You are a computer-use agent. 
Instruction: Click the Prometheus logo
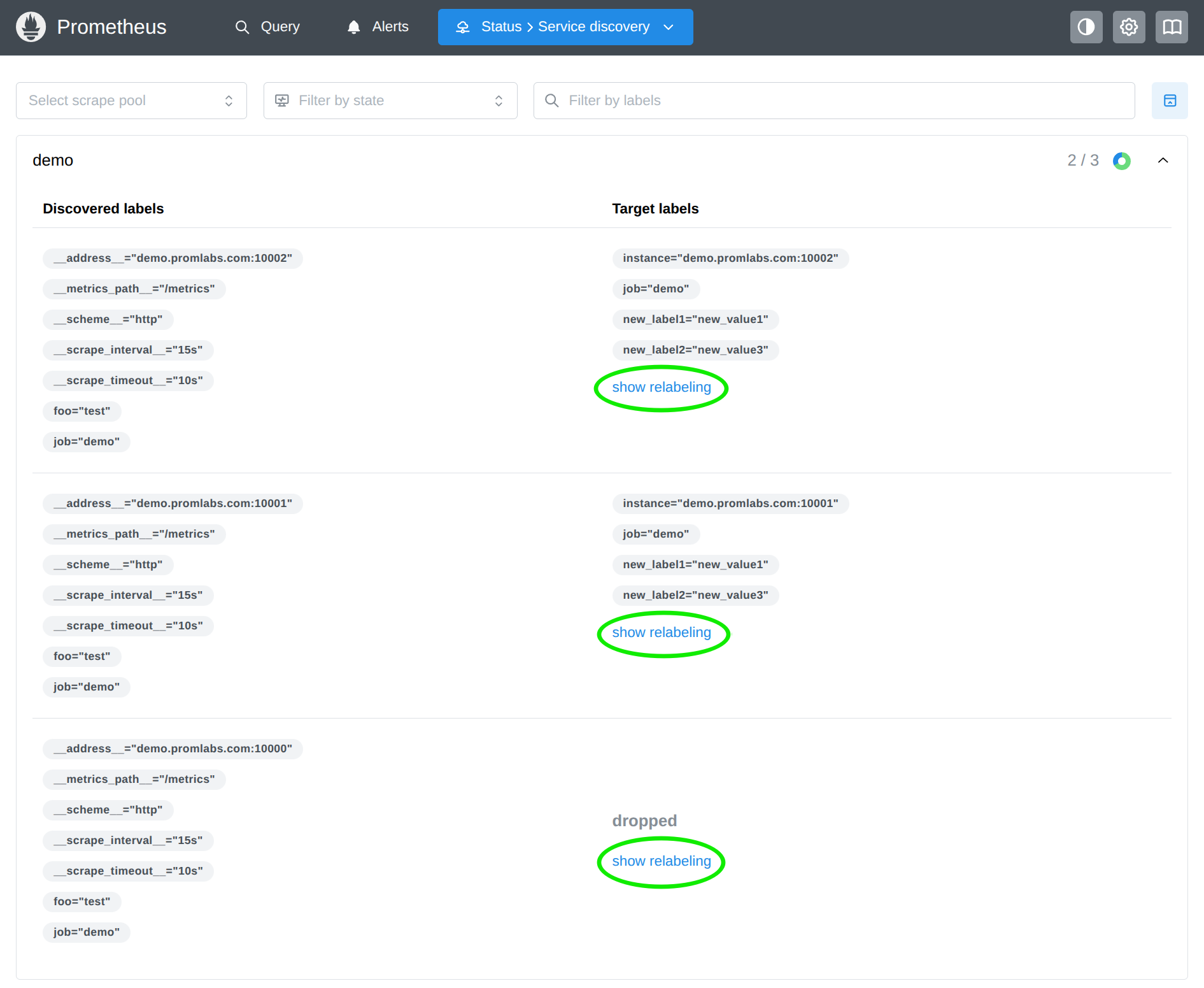[31, 27]
